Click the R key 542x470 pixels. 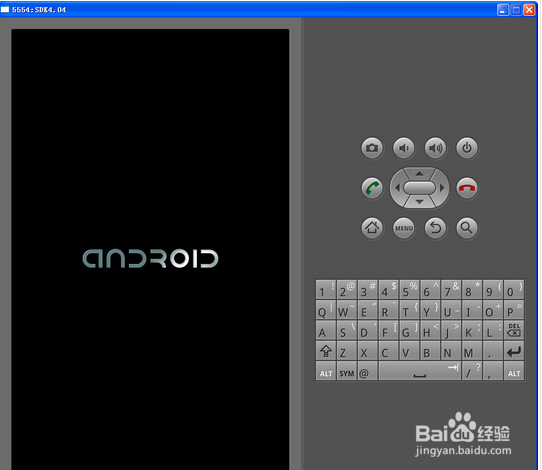point(389,310)
